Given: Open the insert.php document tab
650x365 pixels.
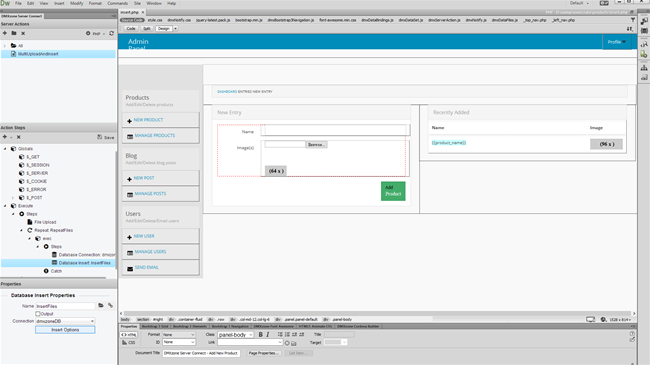Looking at the screenshot, I should click(x=130, y=12).
